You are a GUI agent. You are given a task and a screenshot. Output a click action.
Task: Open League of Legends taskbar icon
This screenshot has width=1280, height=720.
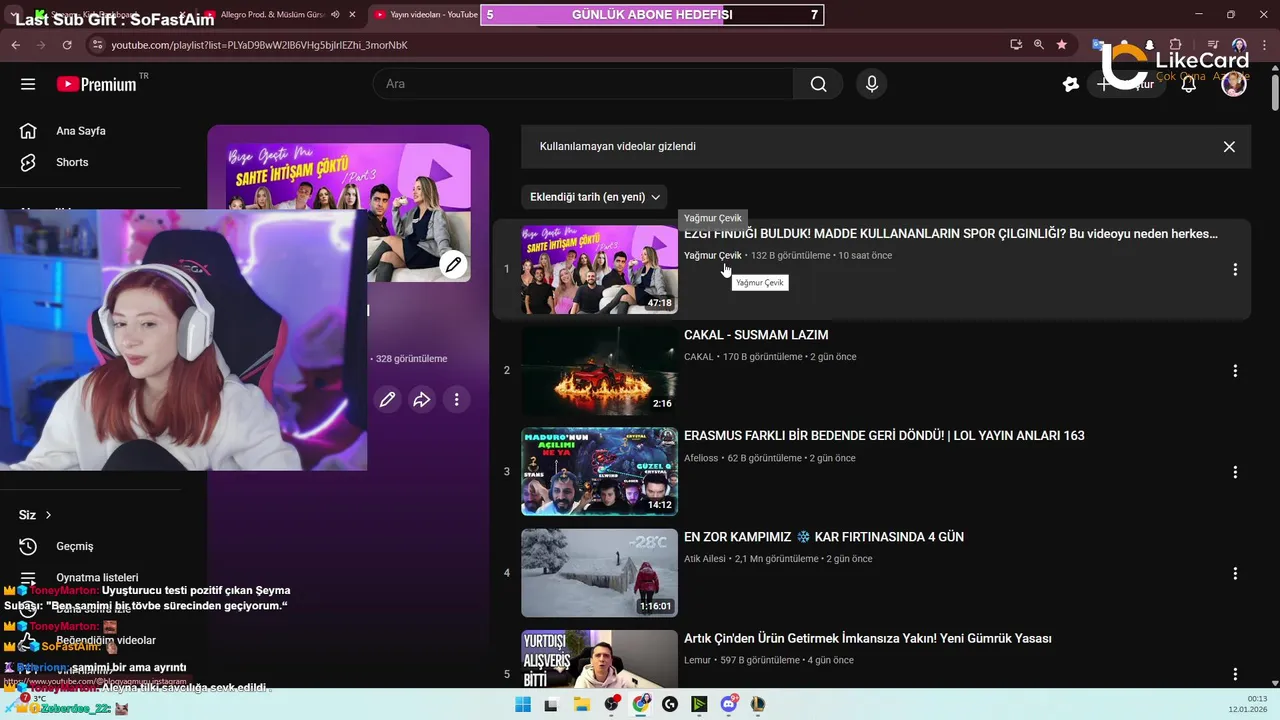coord(759,704)
